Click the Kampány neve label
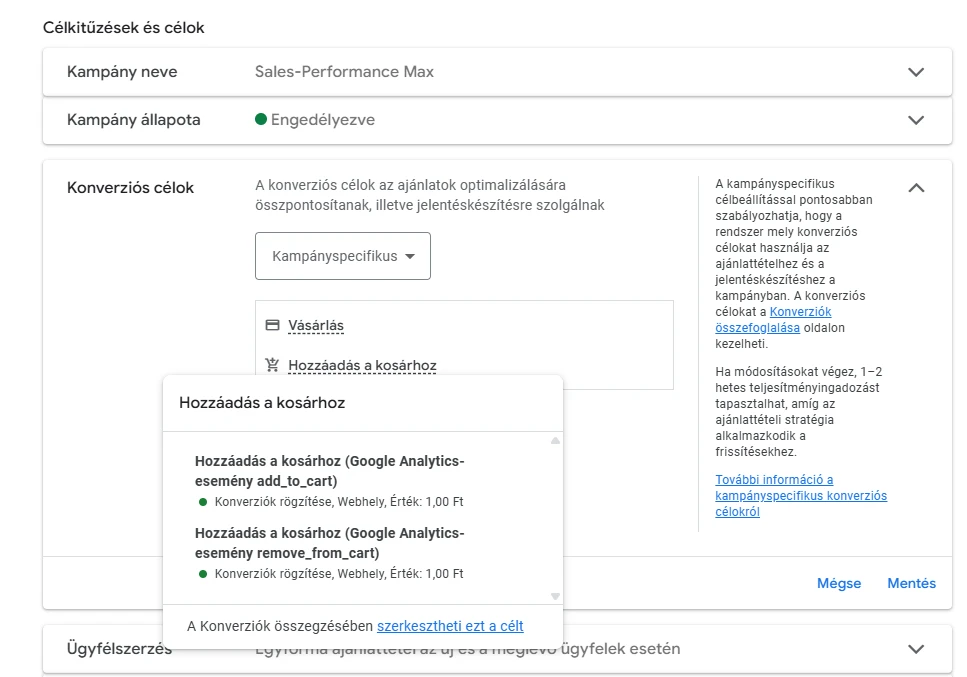 [x=122, y=72]
